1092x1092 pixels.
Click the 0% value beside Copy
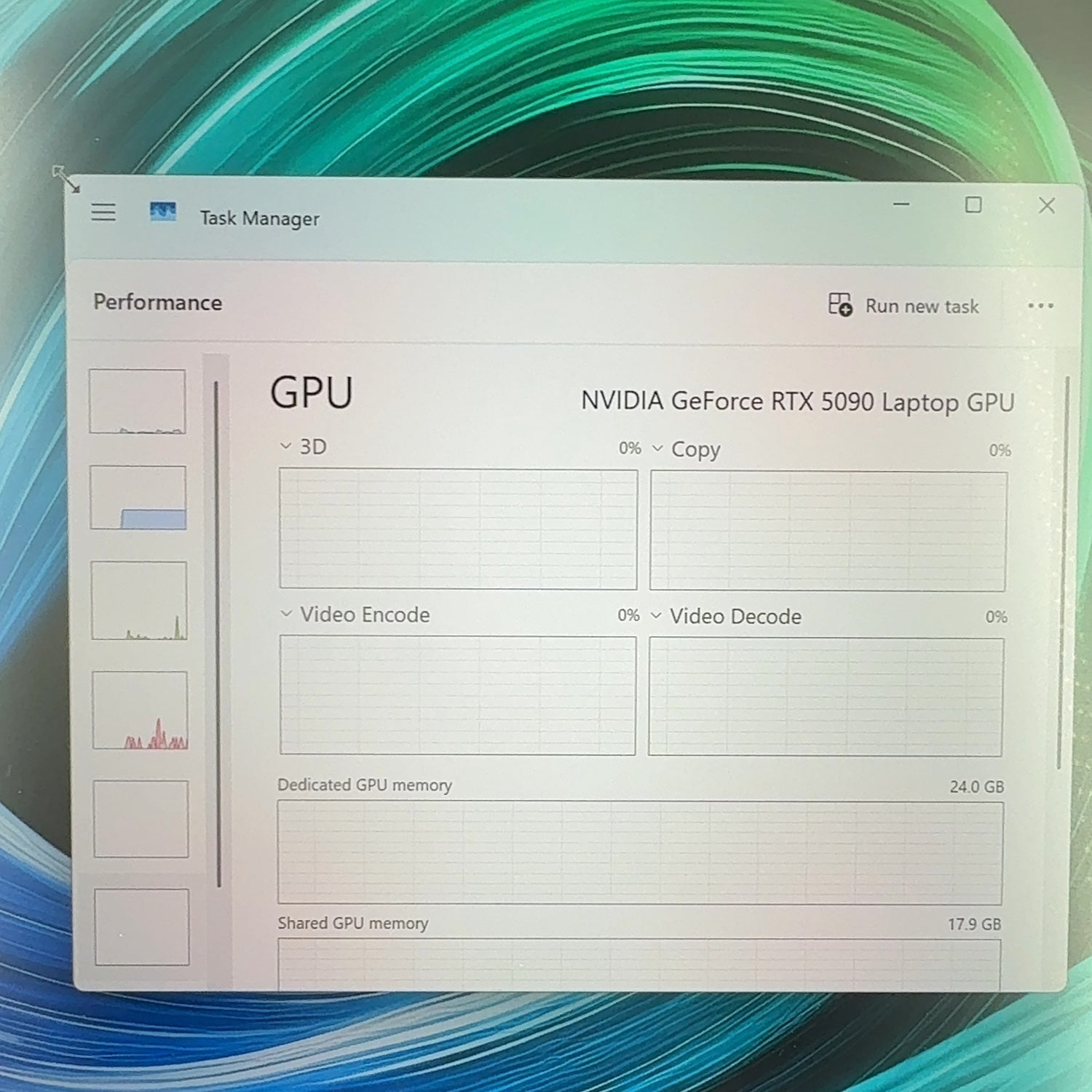coord(1000,451)
